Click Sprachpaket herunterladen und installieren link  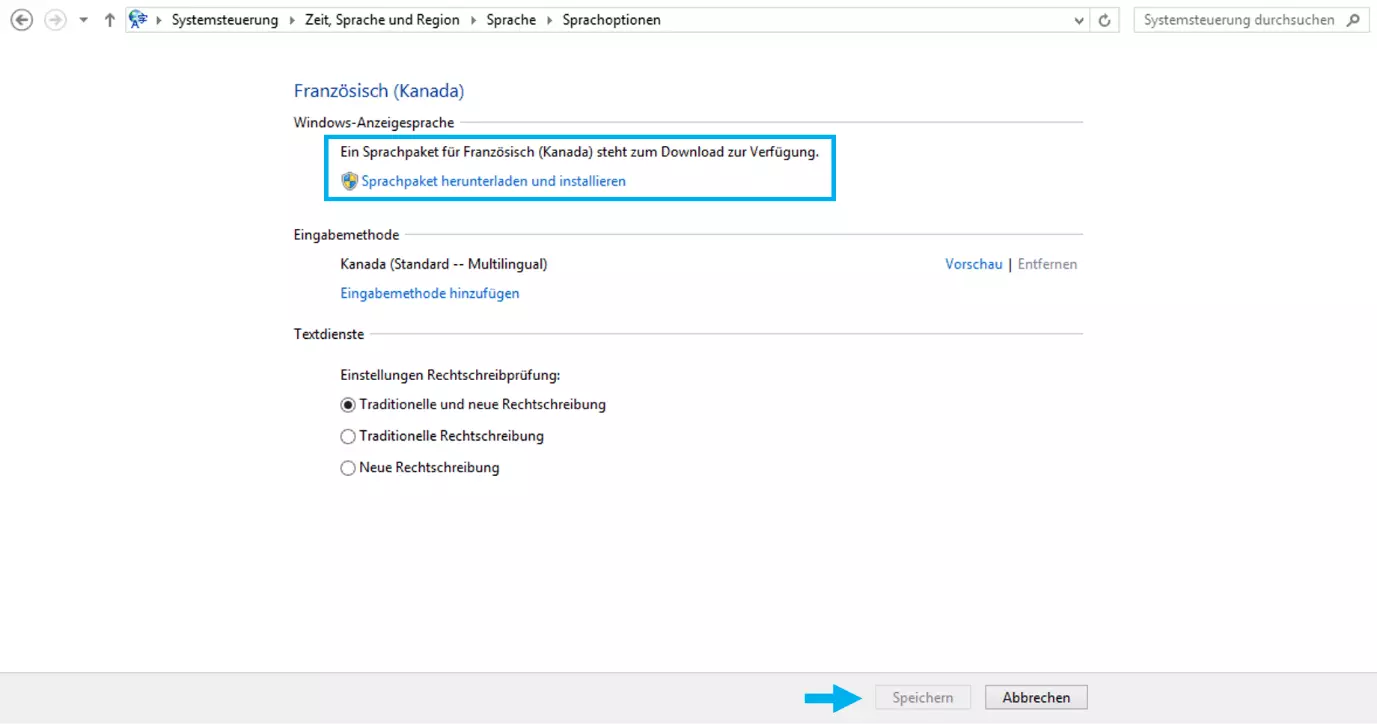[493, 181]
